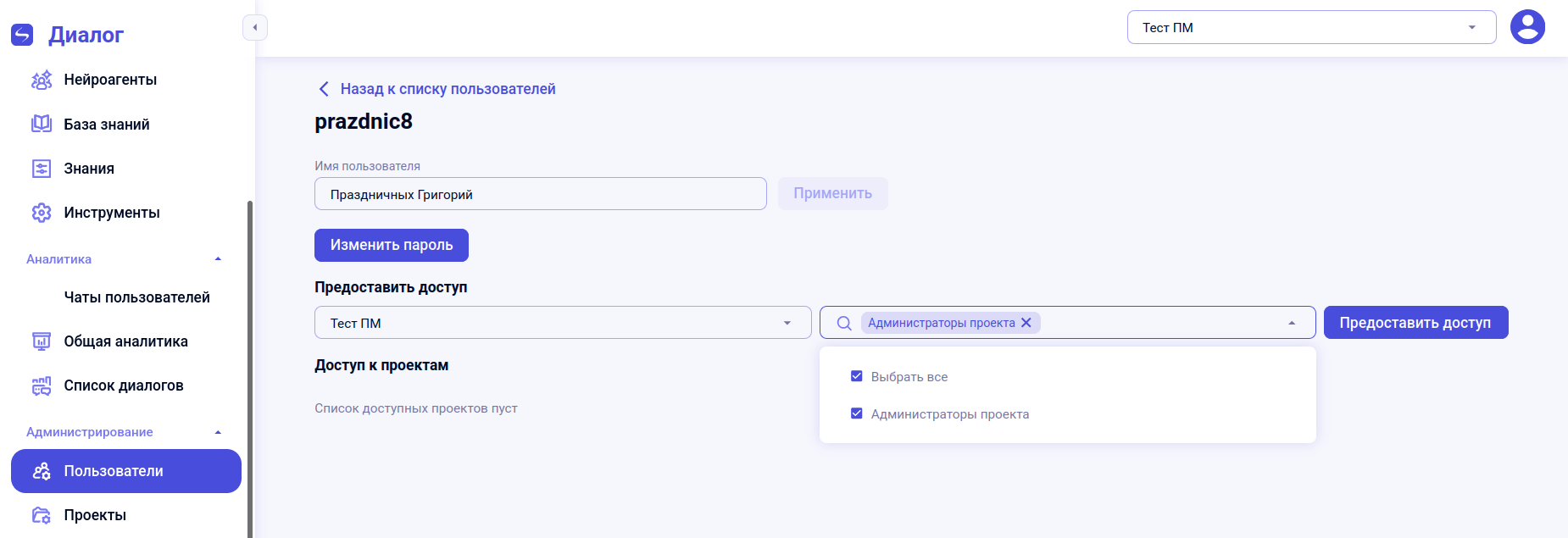Click the Инструменты gear icon
This screenshot has height=538, width=1568.
click(42, 213)
